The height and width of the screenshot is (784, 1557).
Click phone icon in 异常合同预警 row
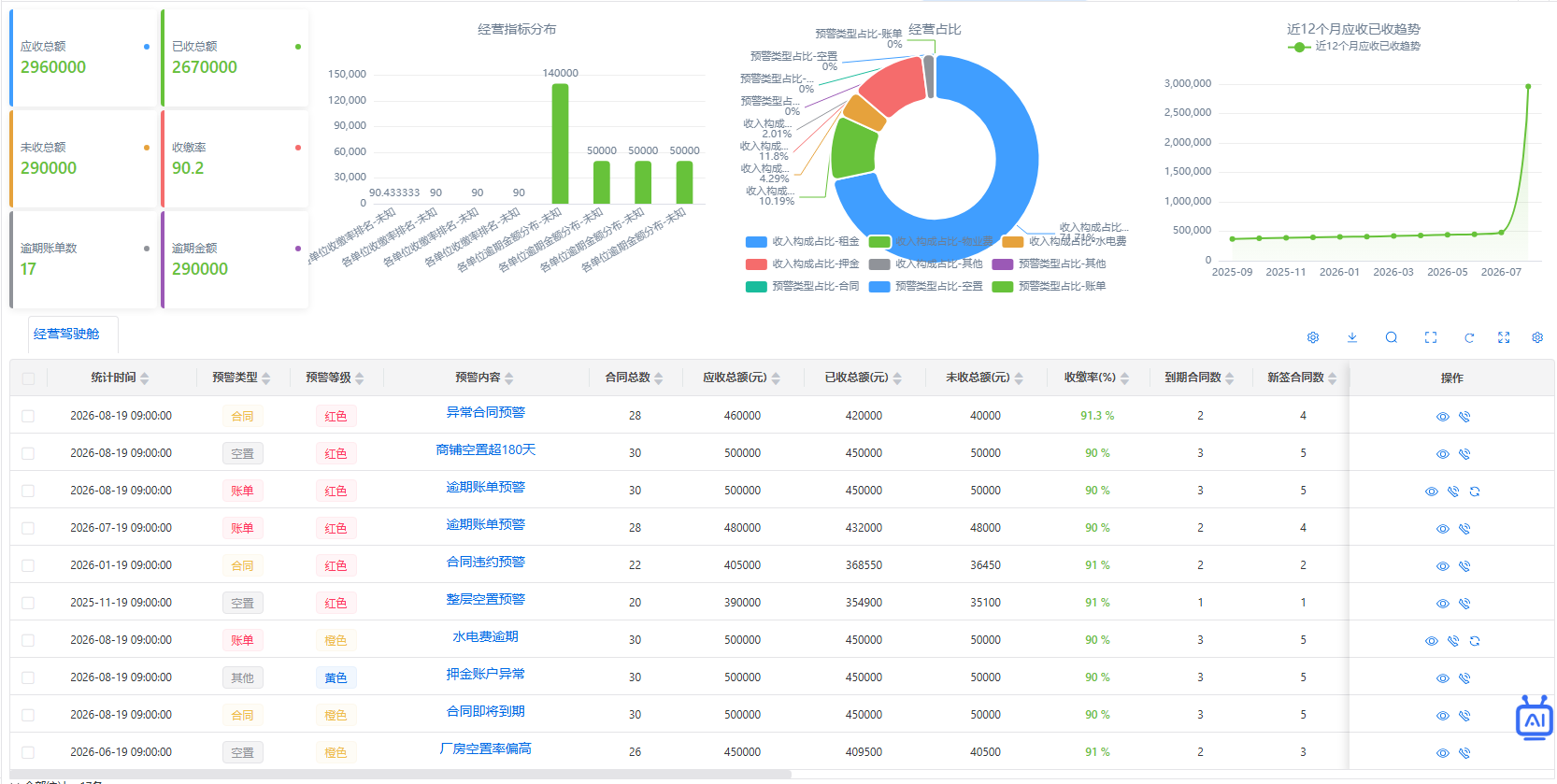click(x=1464, y=417)
